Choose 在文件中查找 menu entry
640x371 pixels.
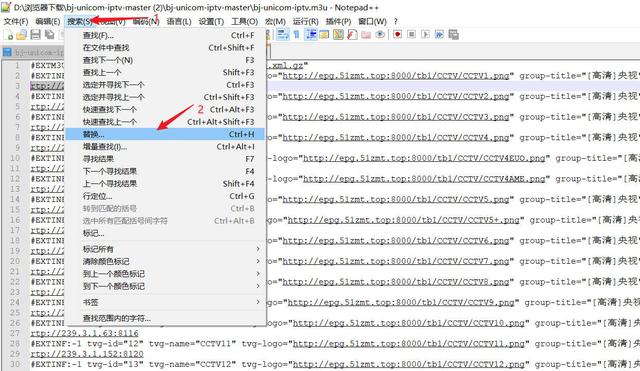[165, 48]
